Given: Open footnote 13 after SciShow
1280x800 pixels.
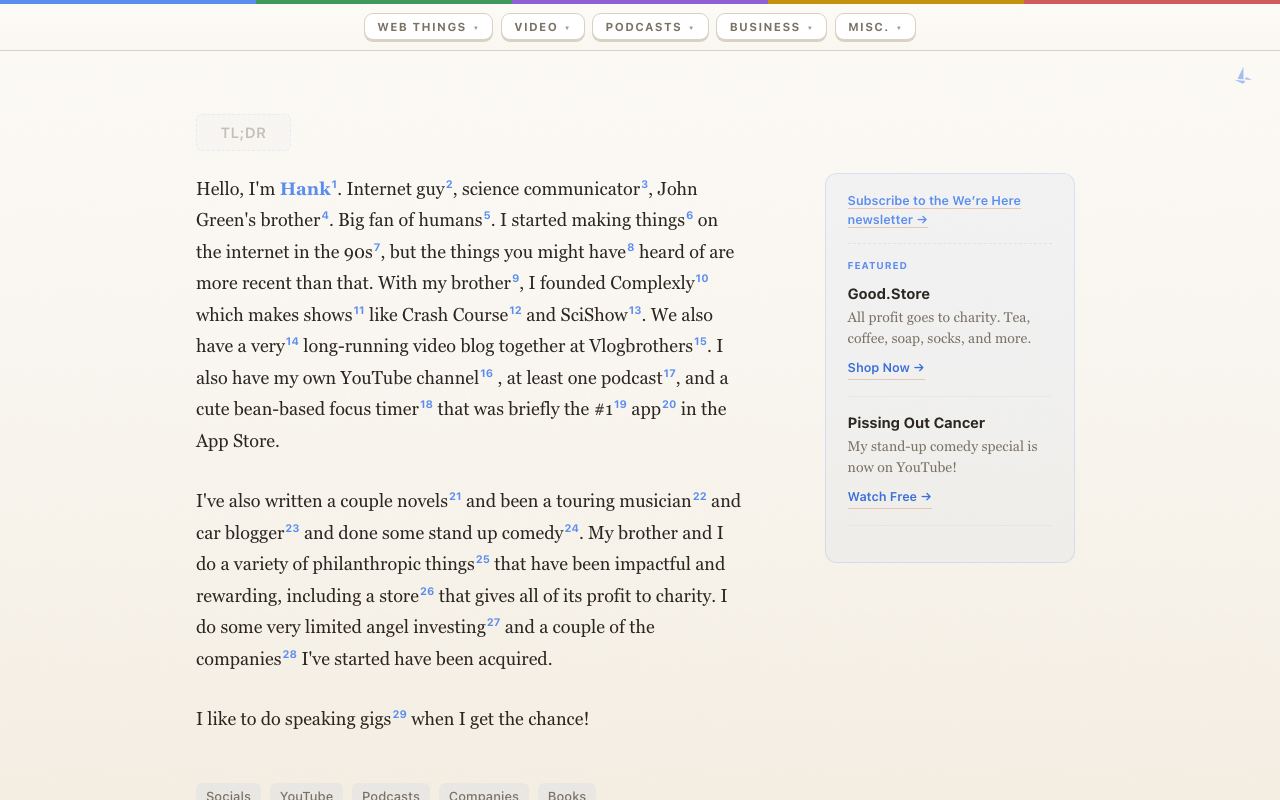Looking at the screenshot, I should (635, 310).
